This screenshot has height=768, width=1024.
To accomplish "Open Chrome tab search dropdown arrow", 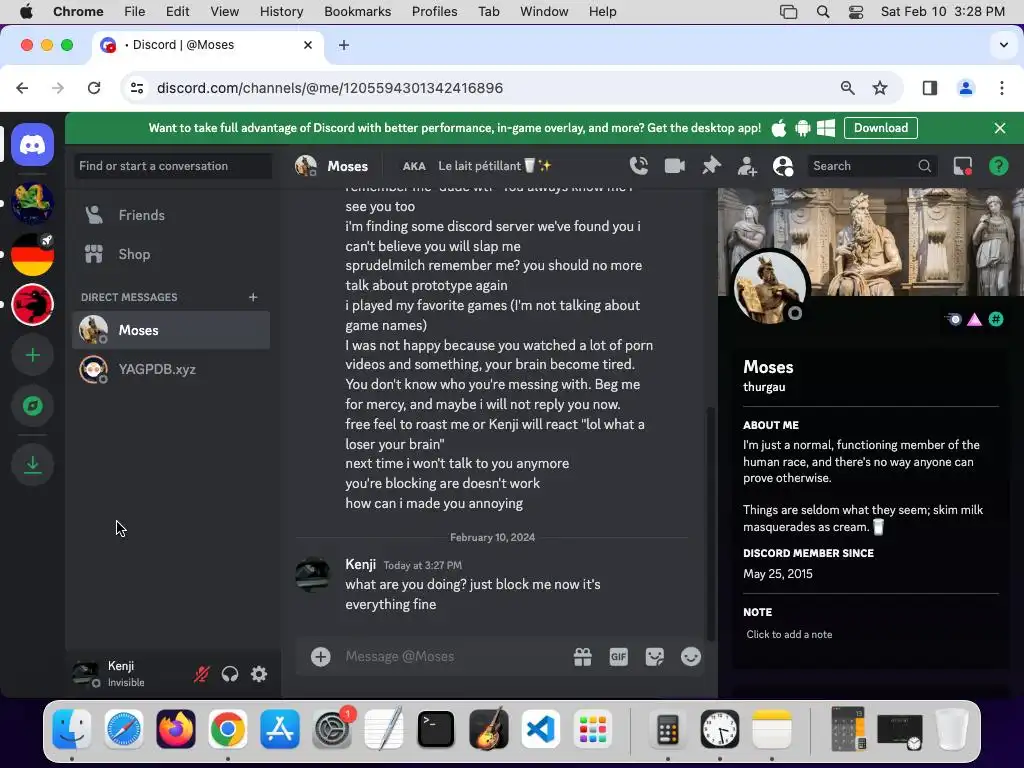I will pyautogui.click(x=1004, y=45).
